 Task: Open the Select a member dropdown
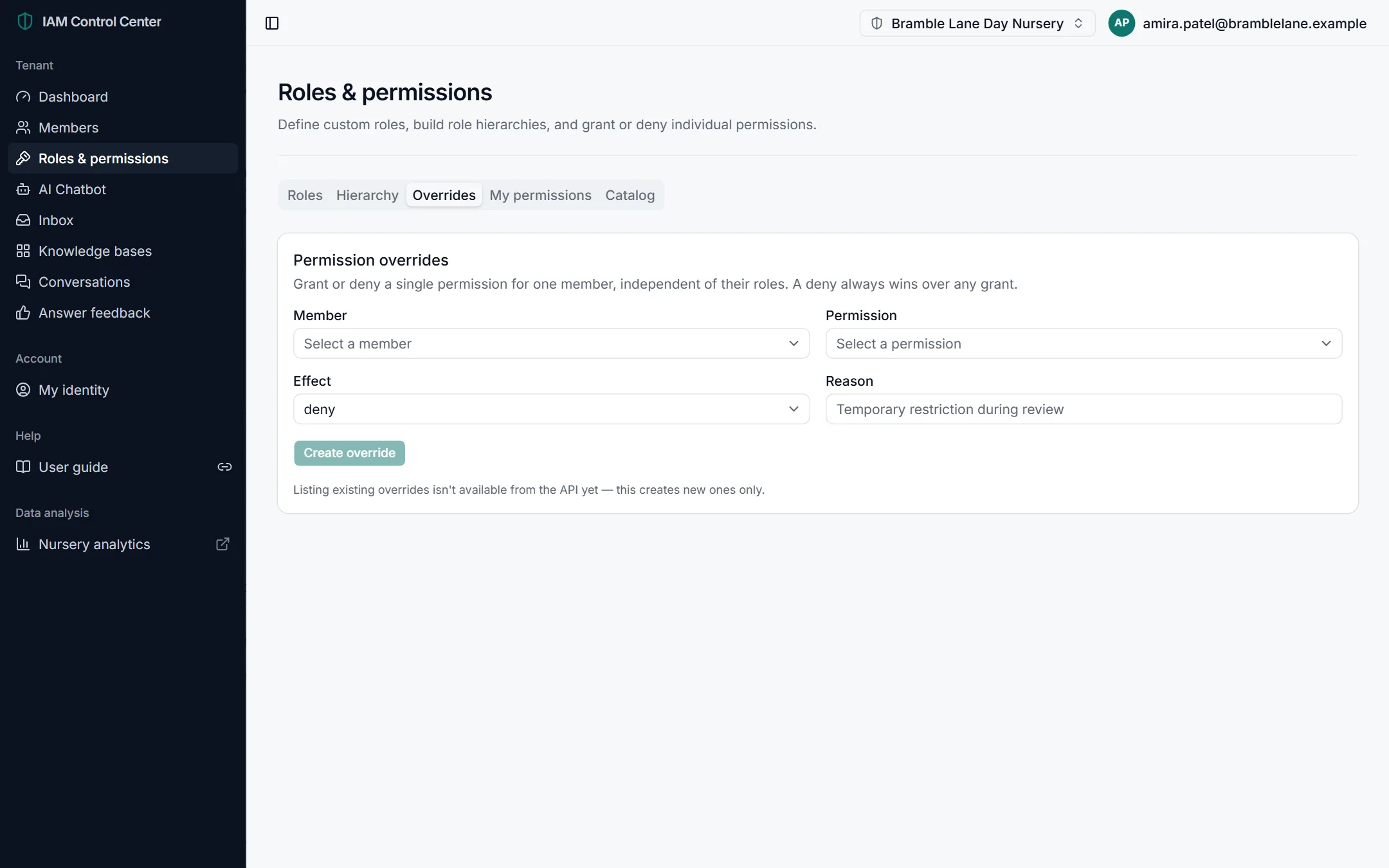tap(551, 343)
